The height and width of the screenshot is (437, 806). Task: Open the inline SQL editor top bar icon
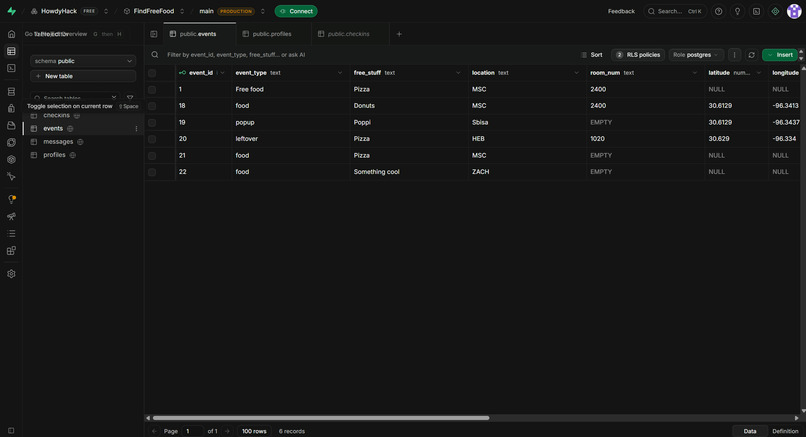(x=757, y=11)
